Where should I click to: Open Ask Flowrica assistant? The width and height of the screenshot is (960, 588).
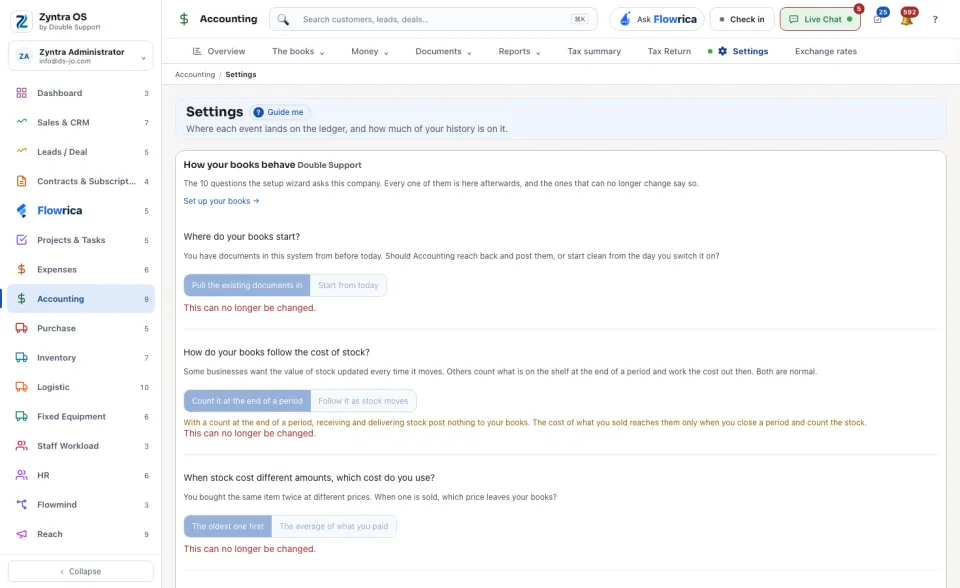click(657, 20)
